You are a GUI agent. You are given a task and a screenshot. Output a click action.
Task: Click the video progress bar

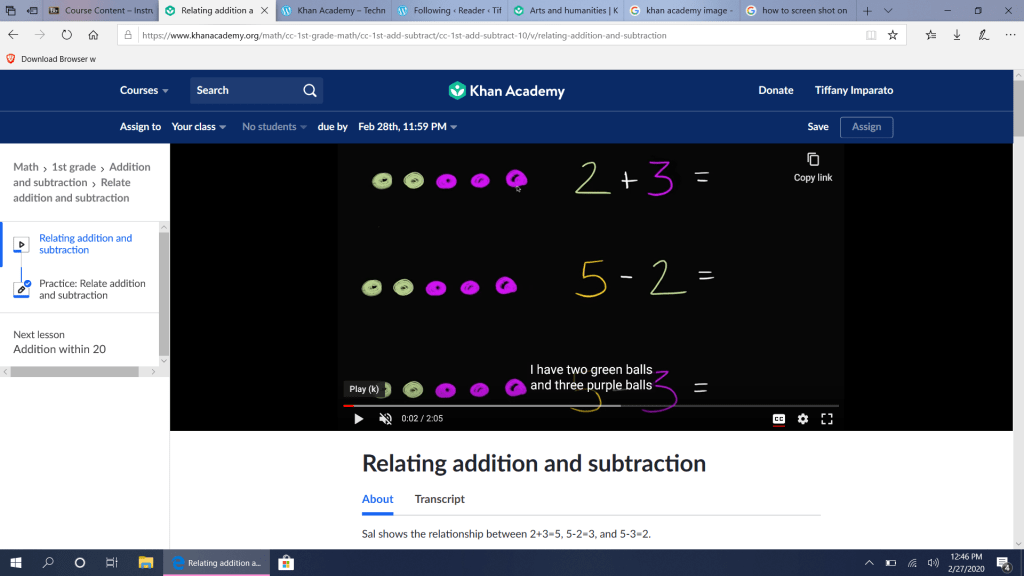click(x=590, y=406)
